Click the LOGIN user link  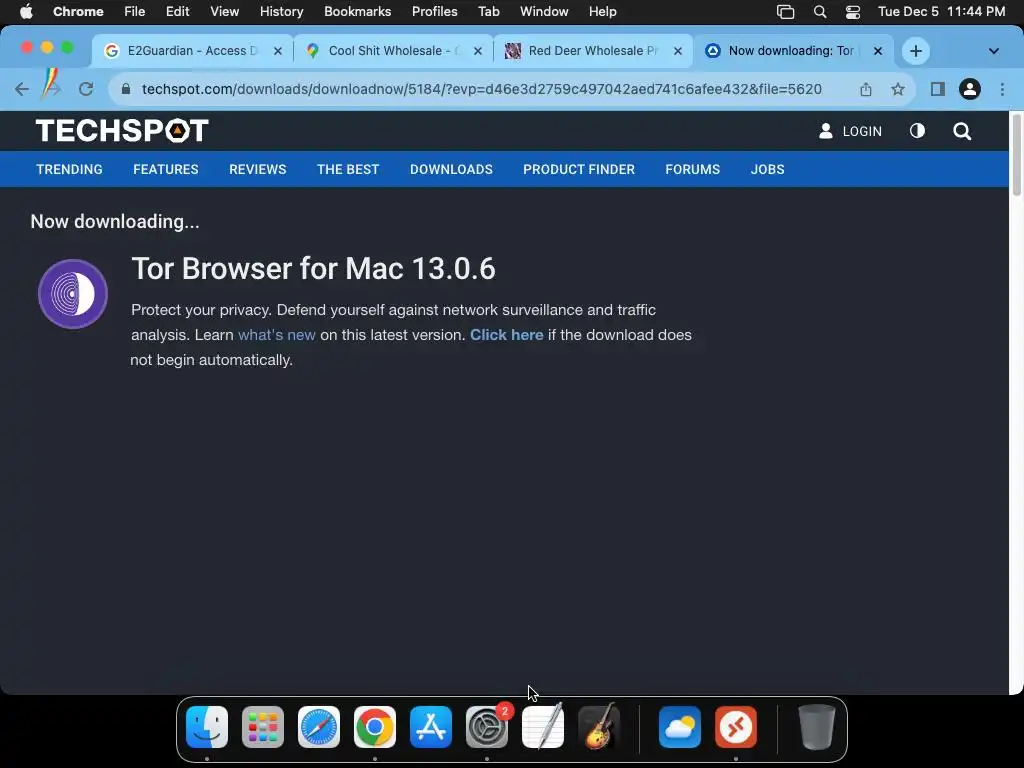pos(850,131)
